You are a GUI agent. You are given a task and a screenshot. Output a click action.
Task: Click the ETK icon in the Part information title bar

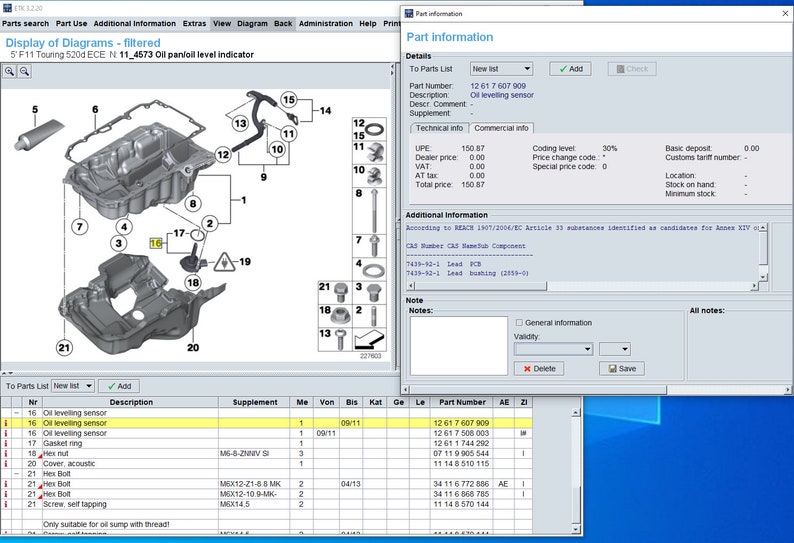[409, 14]
